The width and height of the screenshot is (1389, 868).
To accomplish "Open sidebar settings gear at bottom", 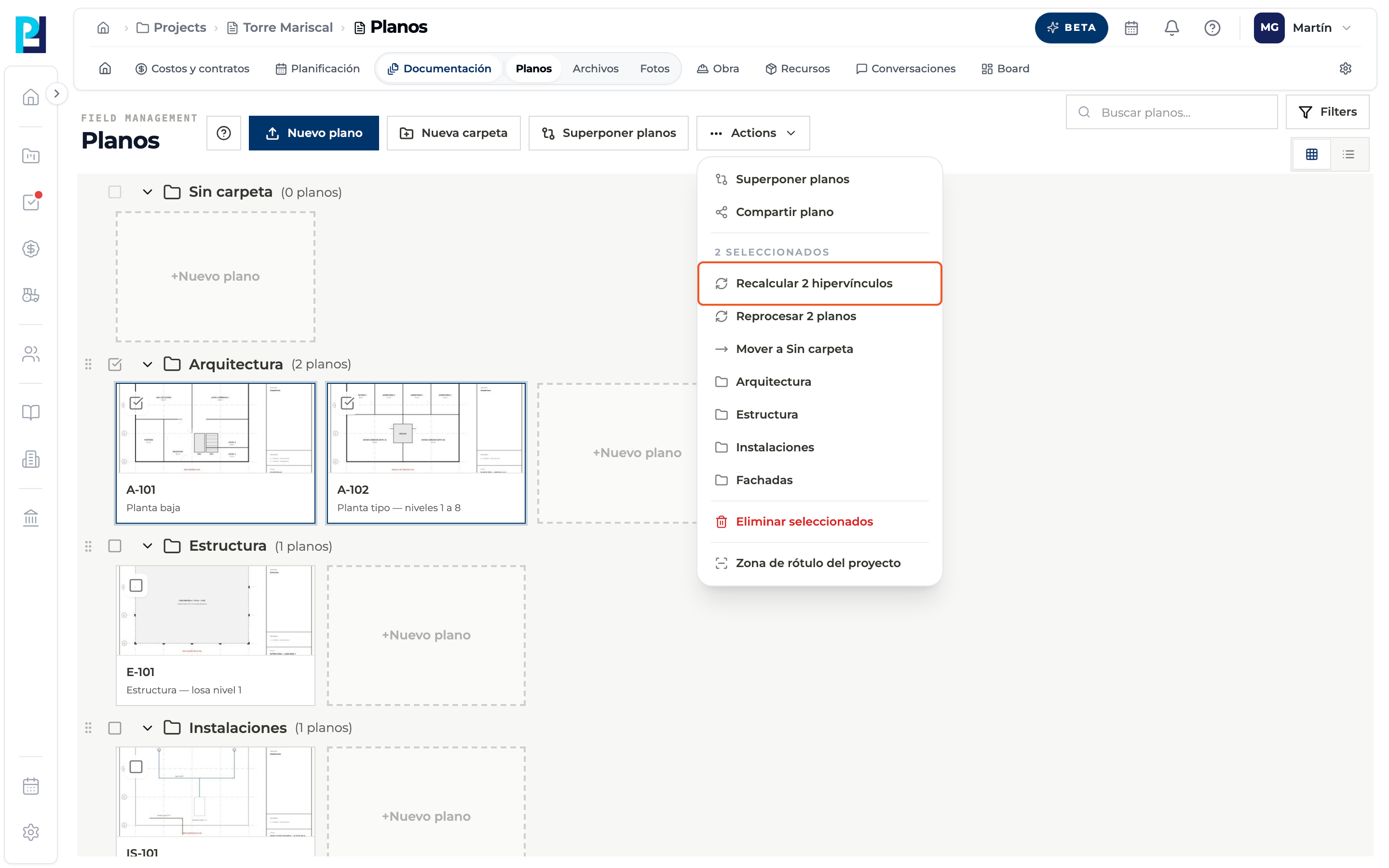I will [x=31, y=832].
